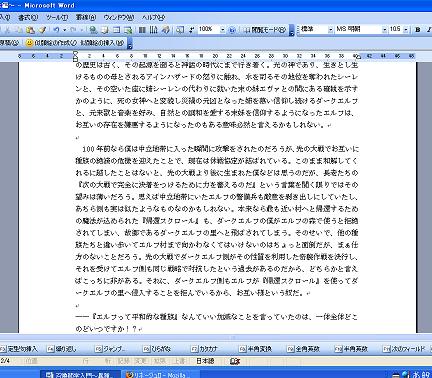Click the Undo arrow icon
Image resolution: width=432 pixels, height=378 pixels.
tap(56, 30)
